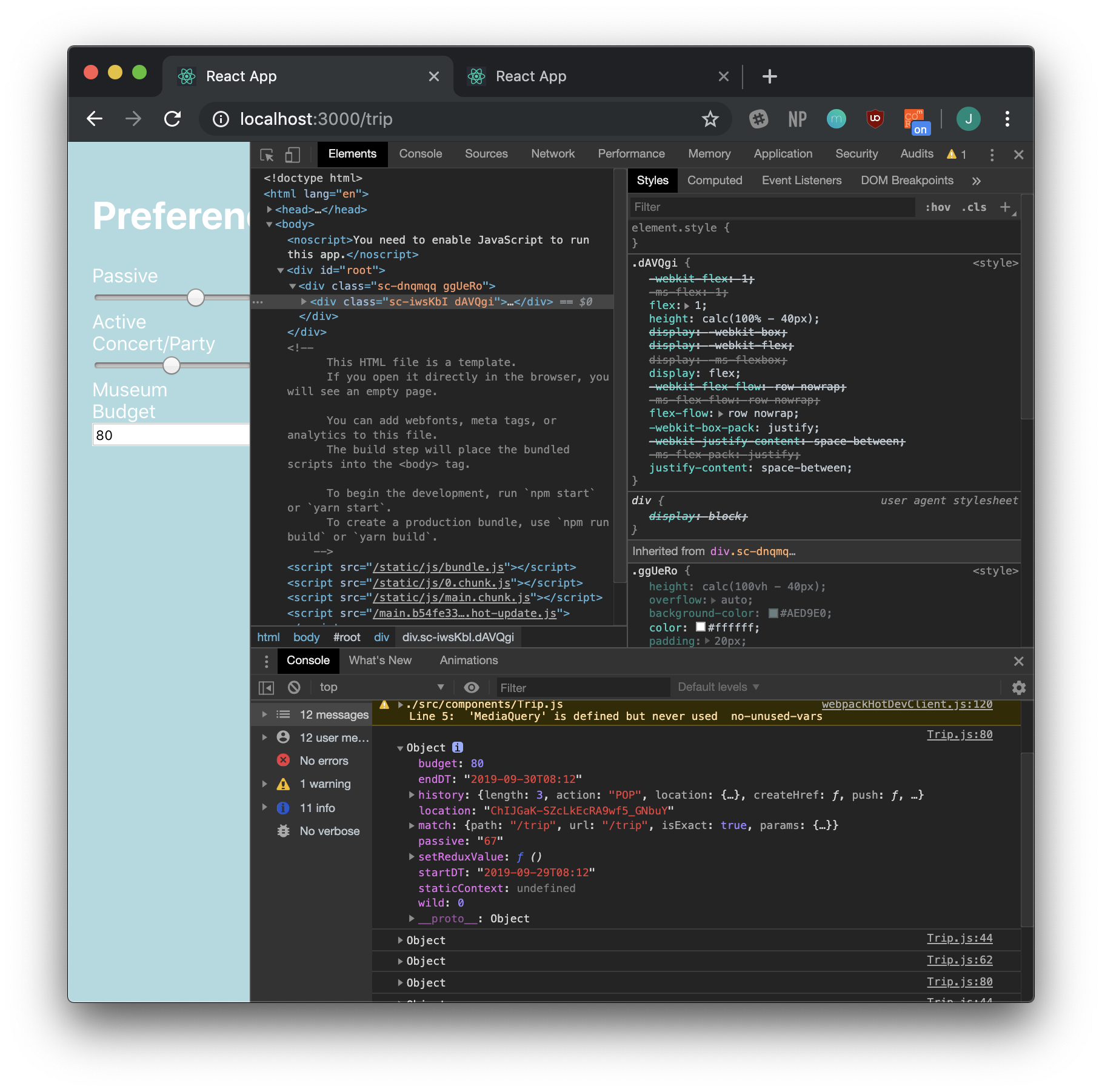Toggle the :hov element state panel

[938, 207]
